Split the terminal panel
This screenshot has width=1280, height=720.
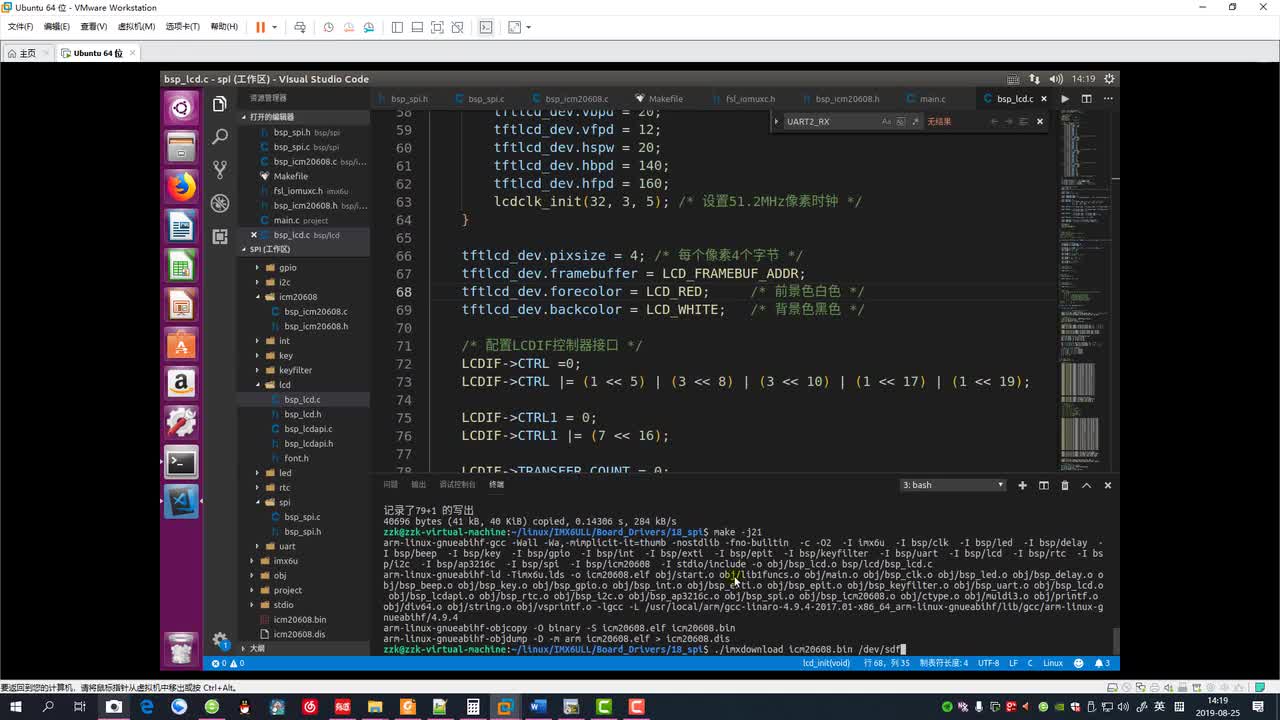(x=1043, y=485)
